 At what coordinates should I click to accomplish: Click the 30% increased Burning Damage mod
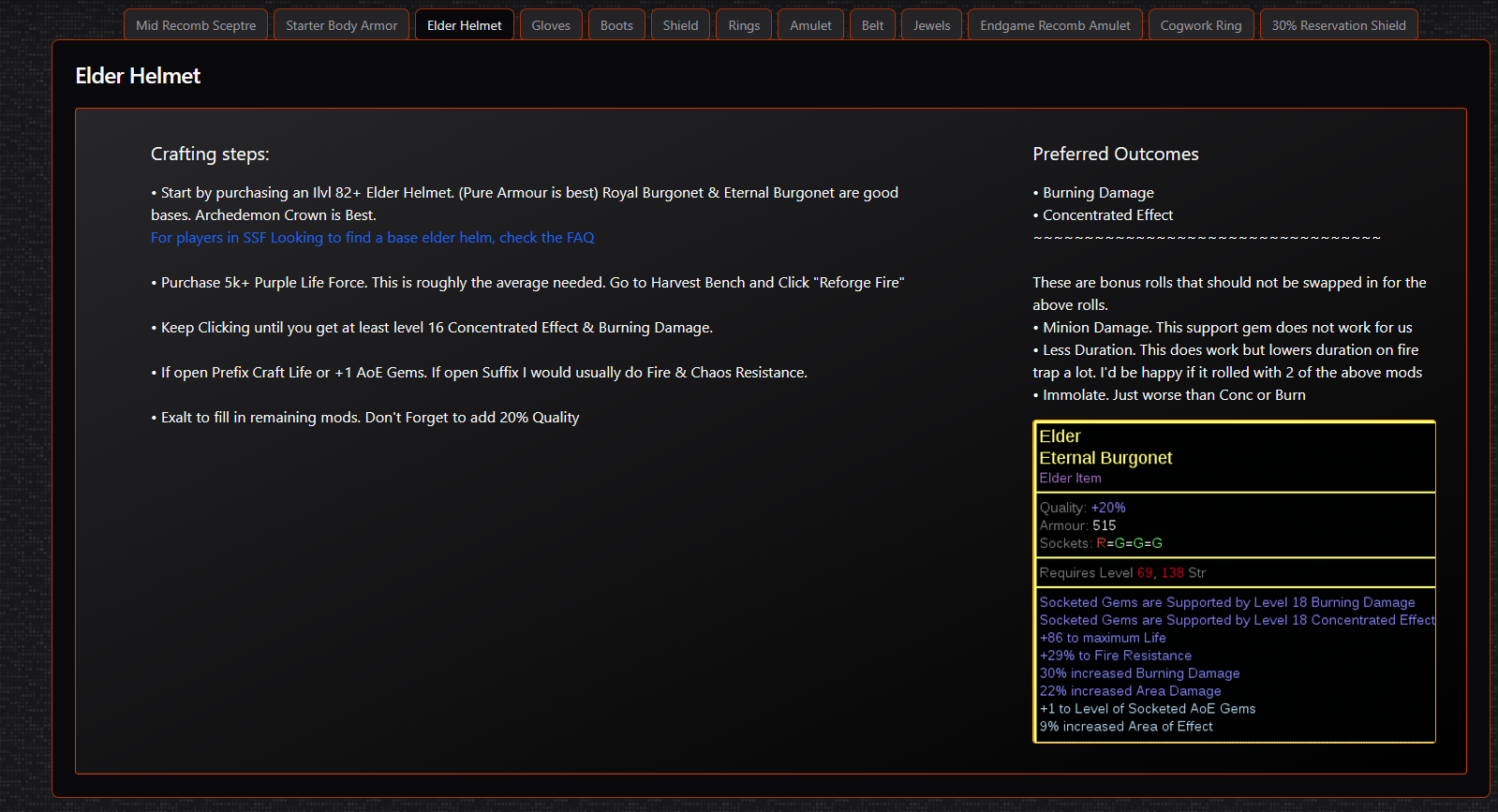(1139, 673)
